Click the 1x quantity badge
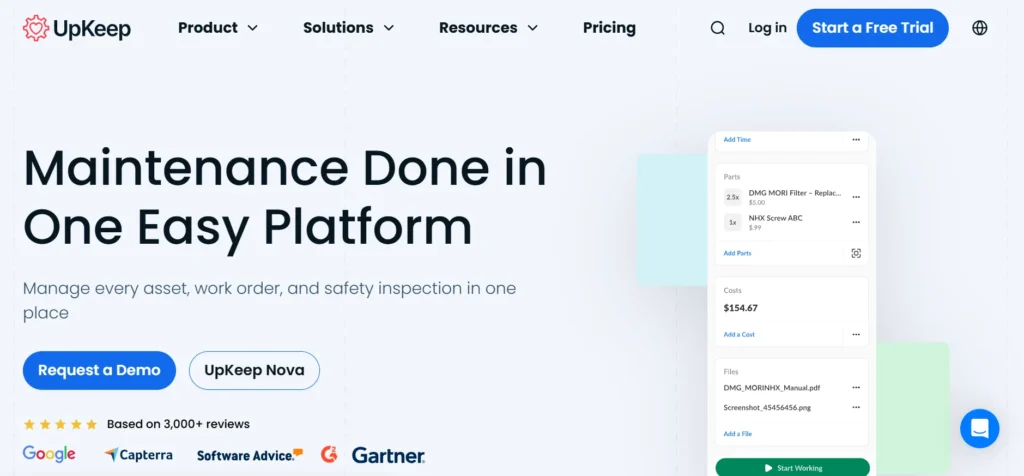Viewport: 1024px width, 476px height. [733, 223]
